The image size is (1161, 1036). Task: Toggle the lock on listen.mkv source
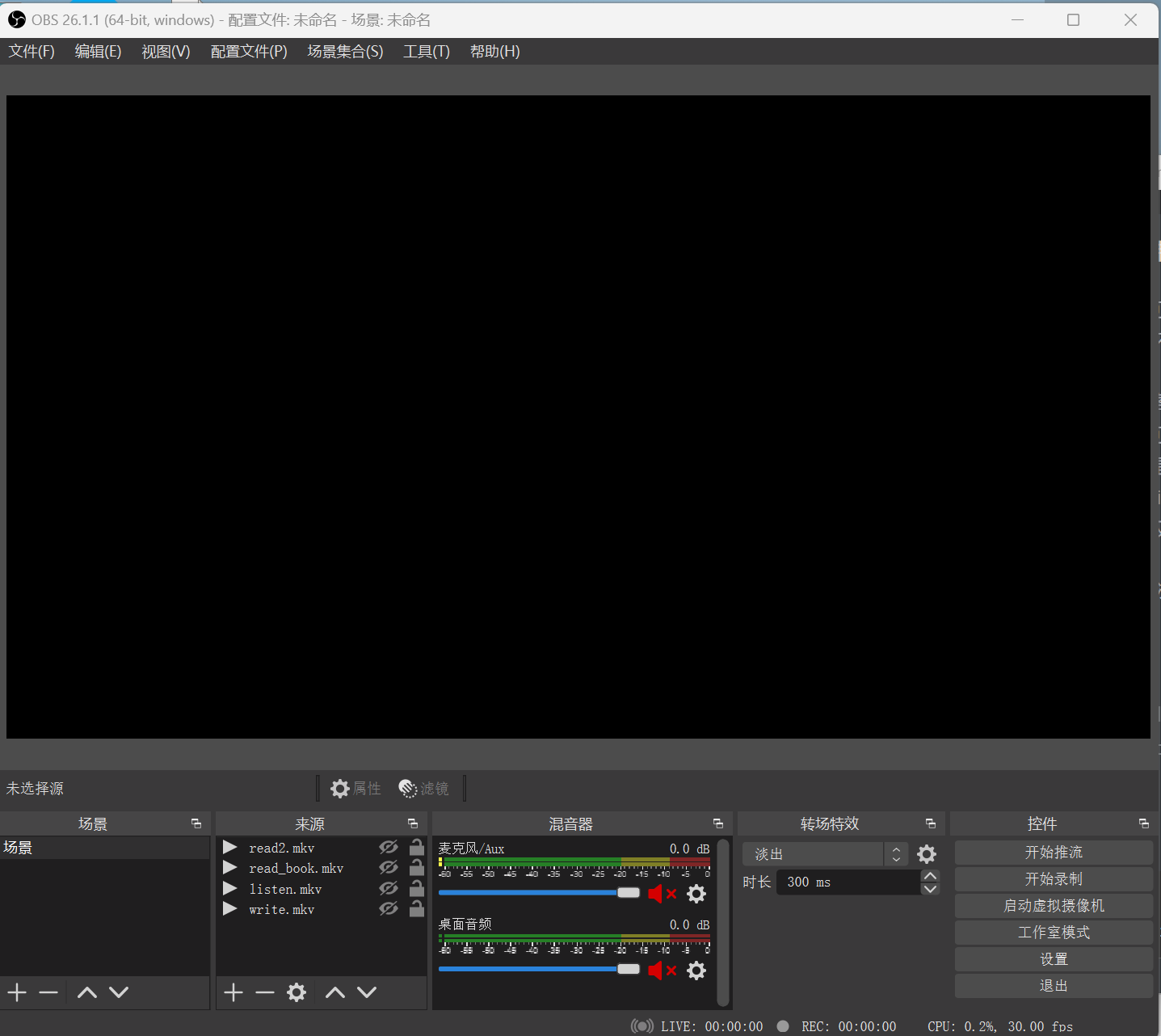coord(417,887)
